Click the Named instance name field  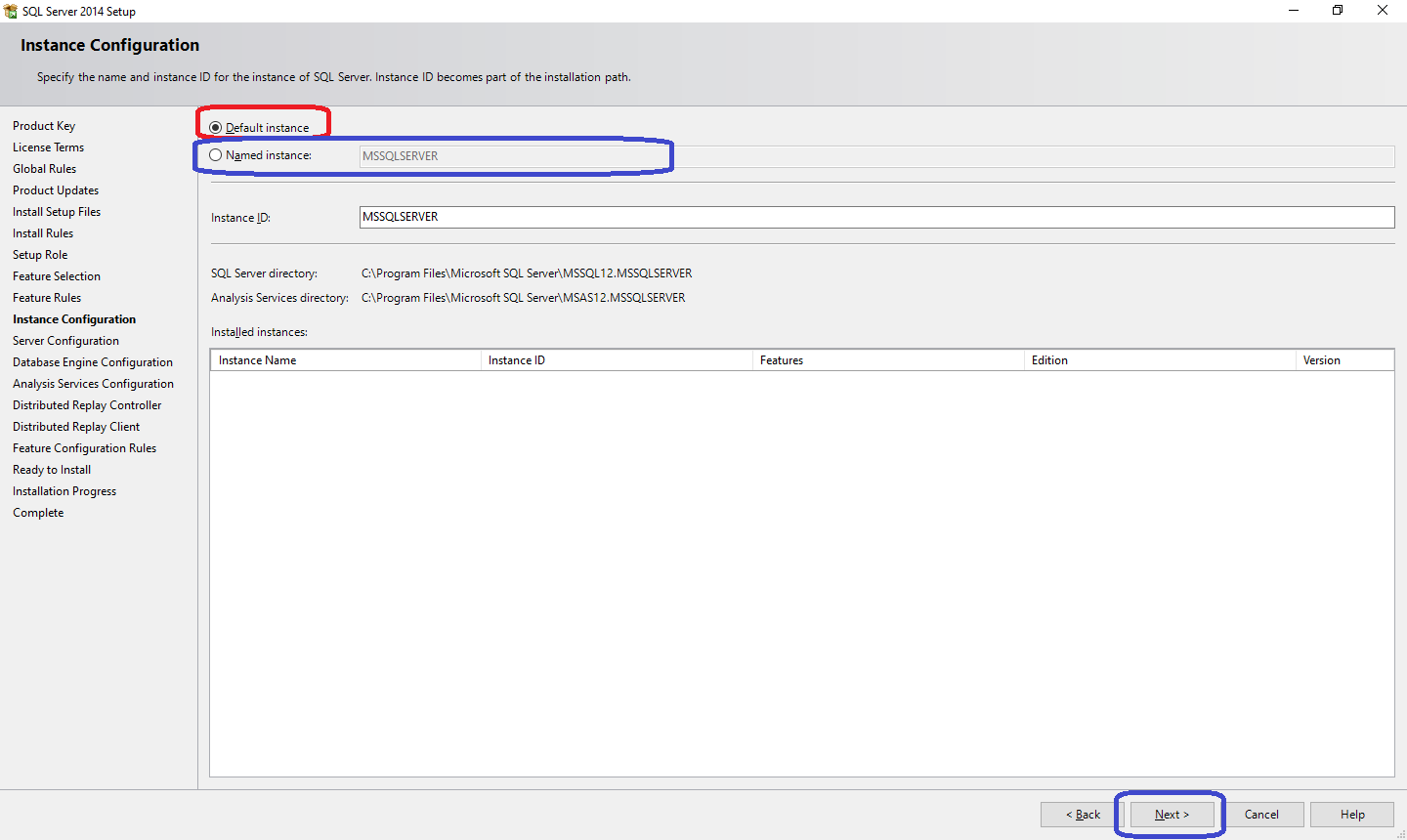(876, 156)
